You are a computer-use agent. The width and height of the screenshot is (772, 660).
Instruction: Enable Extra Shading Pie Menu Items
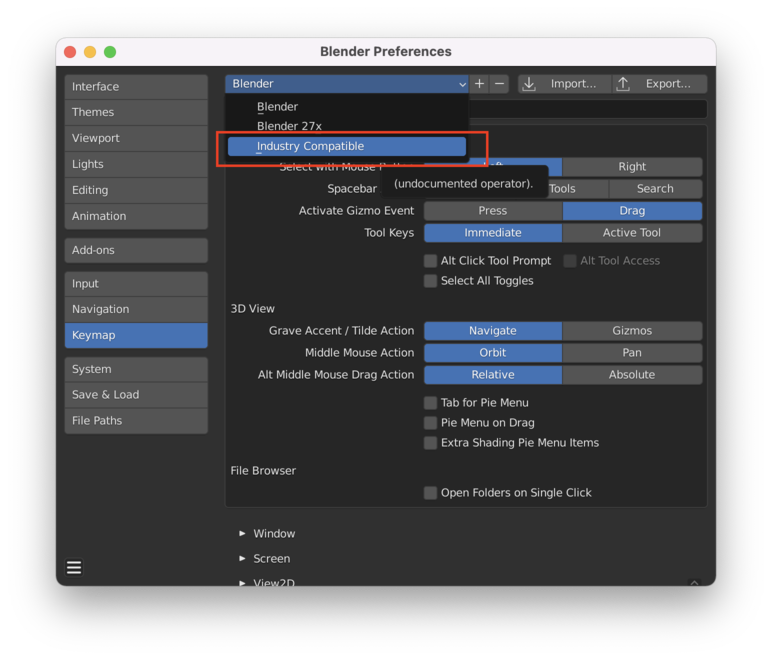(x=430, y=443)
